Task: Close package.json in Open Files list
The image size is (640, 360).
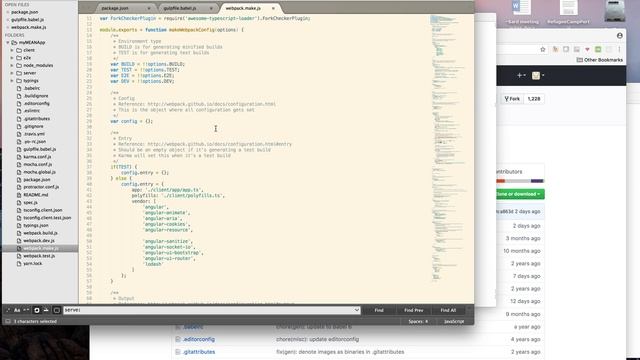Action: pyautogui.click(x=7, y=12)
